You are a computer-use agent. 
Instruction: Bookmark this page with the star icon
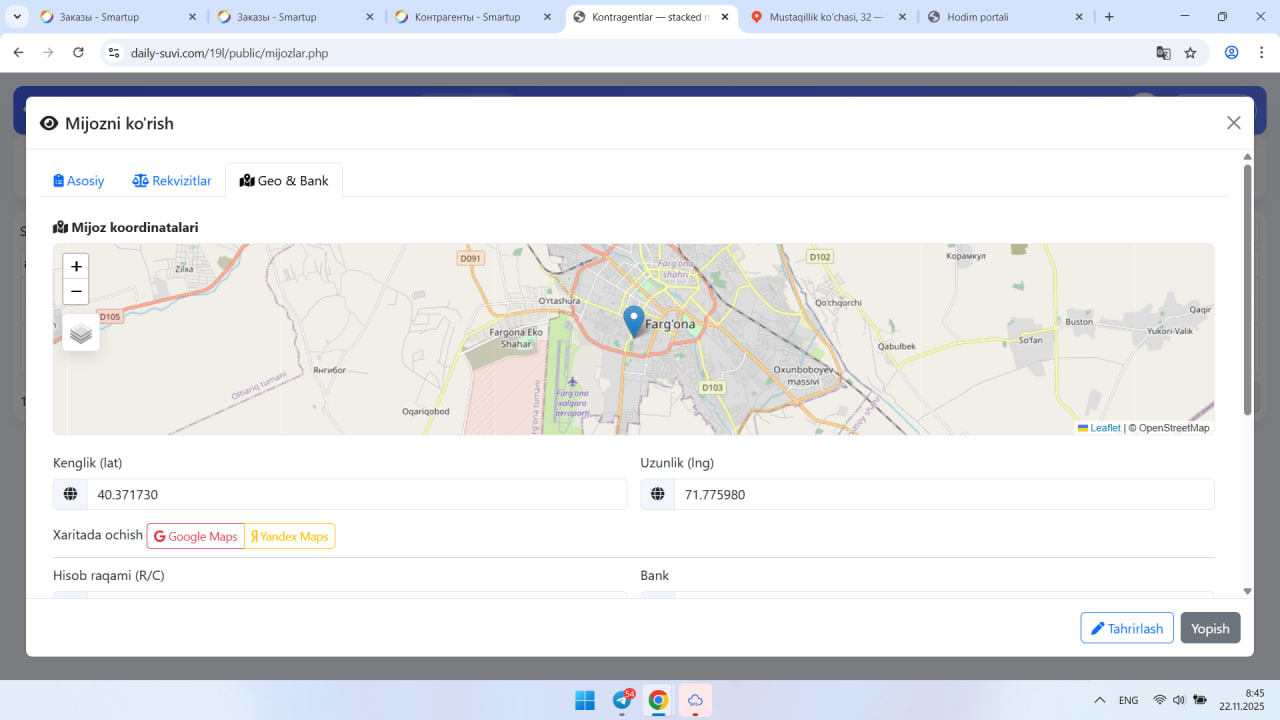(1190, 53)
